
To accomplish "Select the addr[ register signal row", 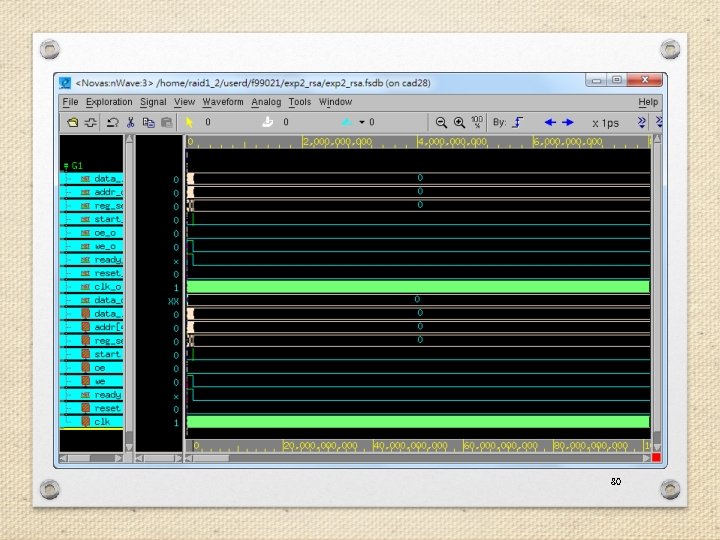I will [91, 327].
